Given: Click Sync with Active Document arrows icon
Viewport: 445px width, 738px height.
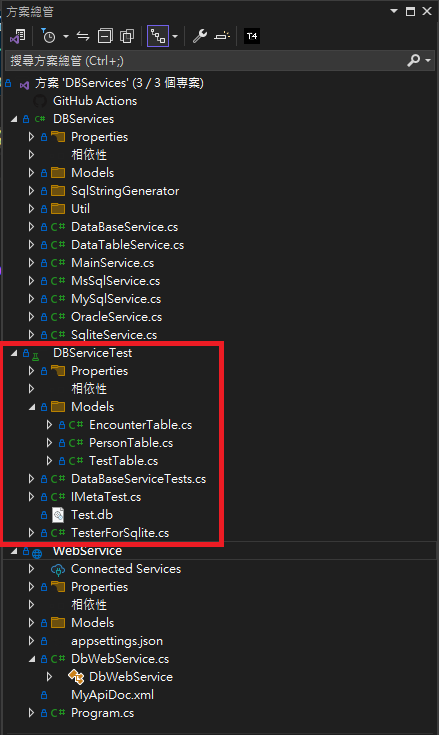Looking at the screenshot, I should (83, 36).
